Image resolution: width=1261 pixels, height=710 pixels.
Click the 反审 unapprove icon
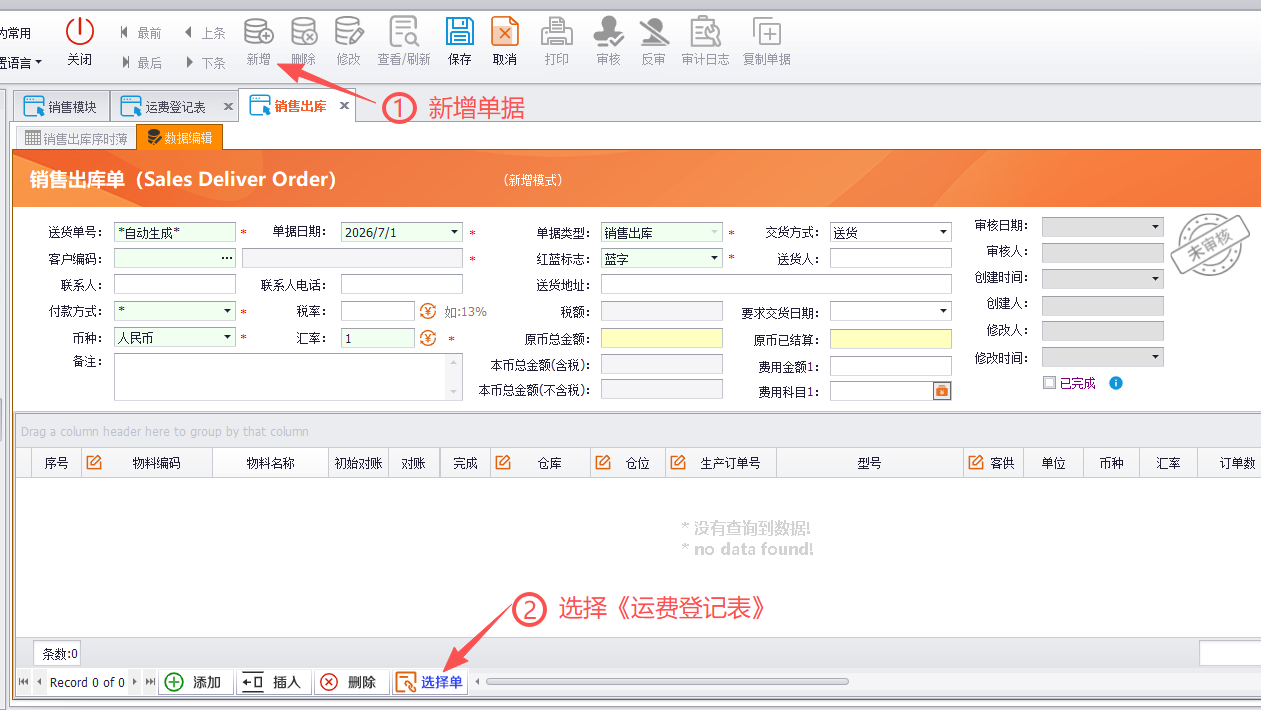tap(654, 31)
